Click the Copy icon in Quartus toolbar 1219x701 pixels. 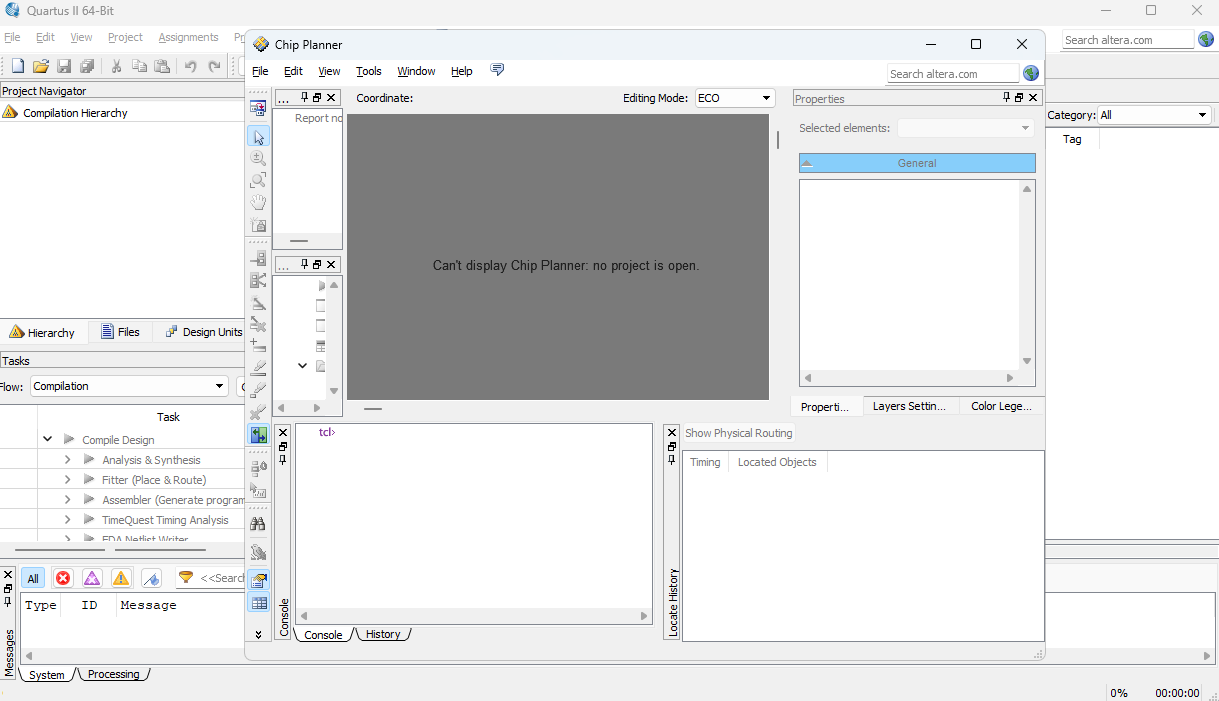(139, 66)
